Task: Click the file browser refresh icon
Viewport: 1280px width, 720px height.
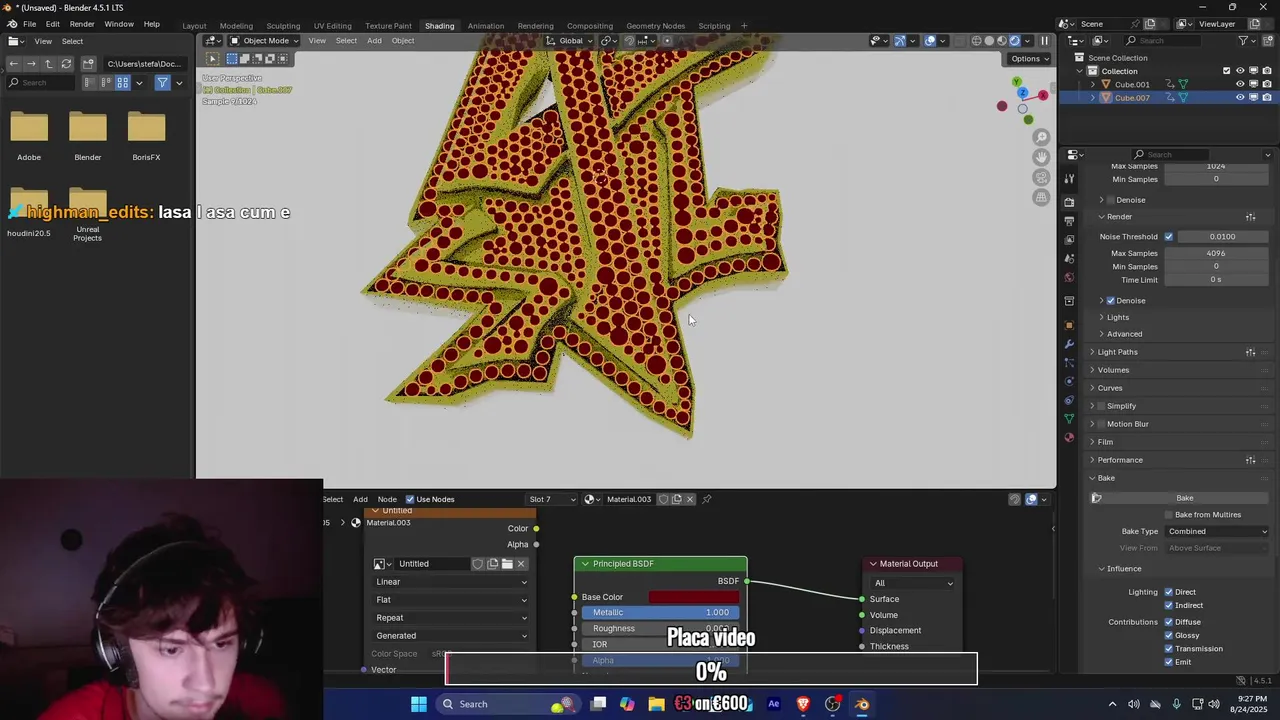Action: (x=66, y=64)
